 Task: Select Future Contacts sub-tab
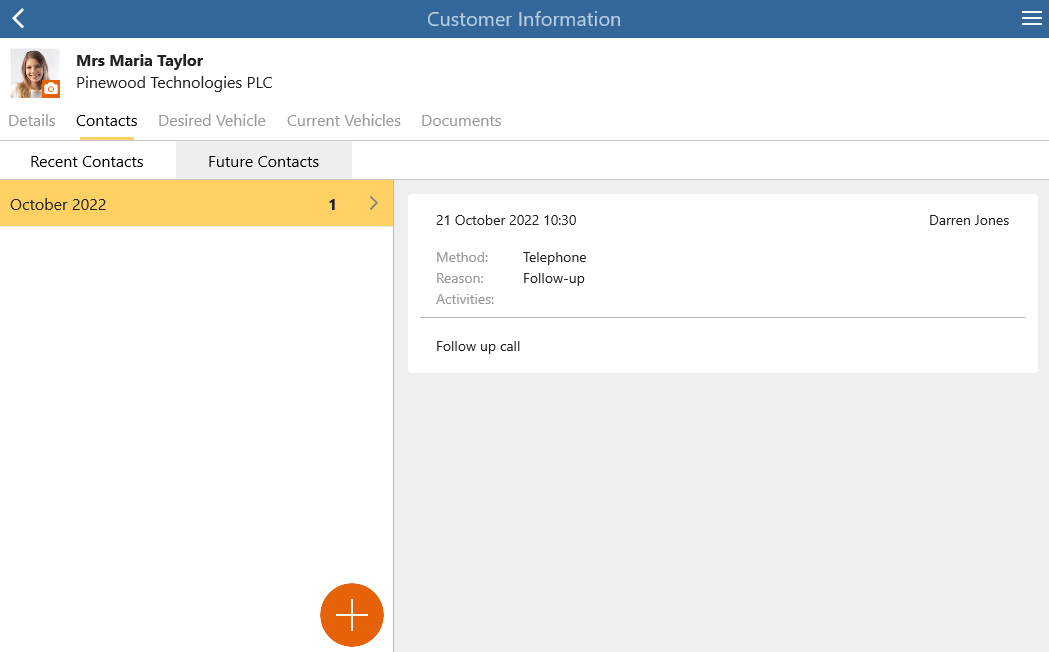(264, 160)
